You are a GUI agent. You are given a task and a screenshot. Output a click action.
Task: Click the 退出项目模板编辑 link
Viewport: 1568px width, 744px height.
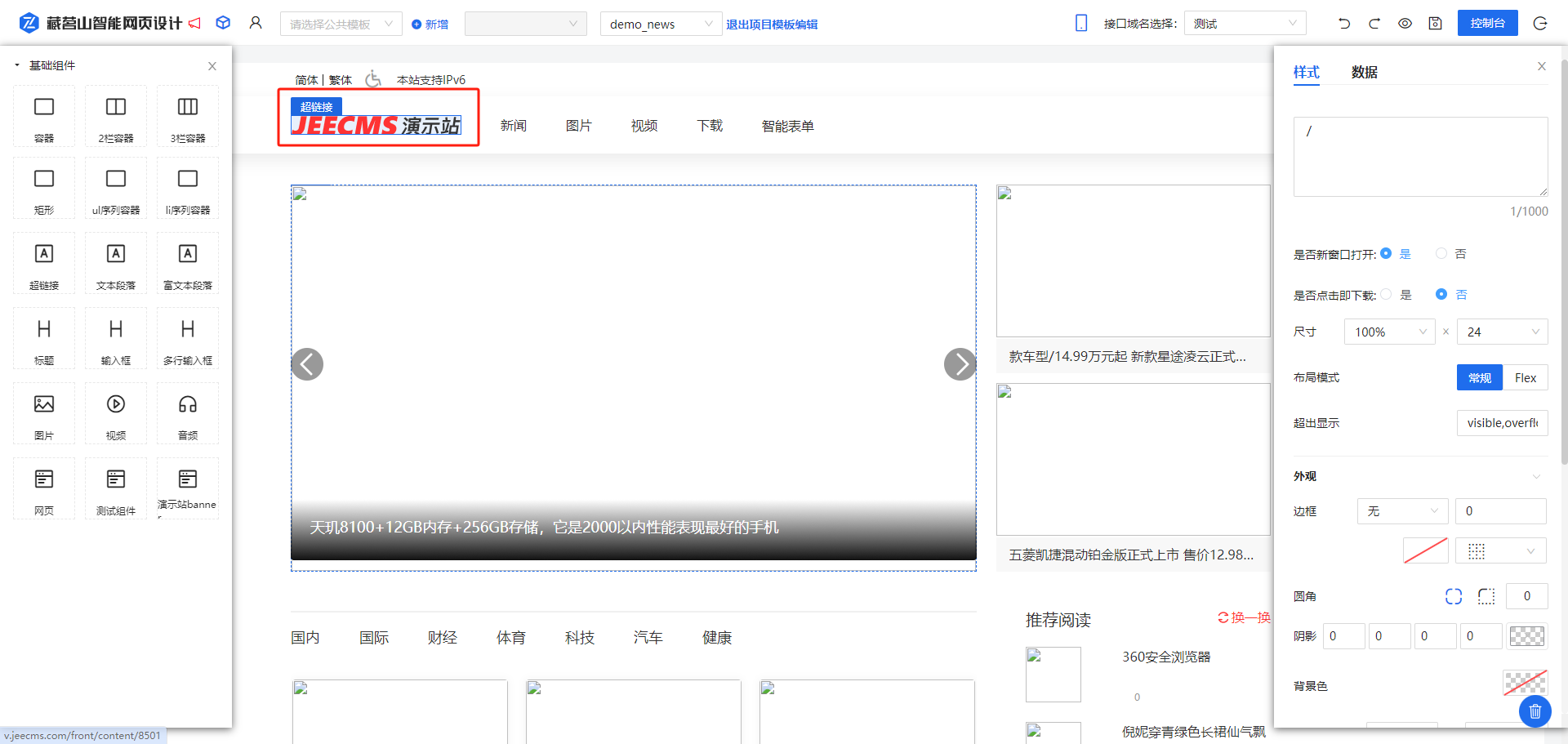click(772, 25)
